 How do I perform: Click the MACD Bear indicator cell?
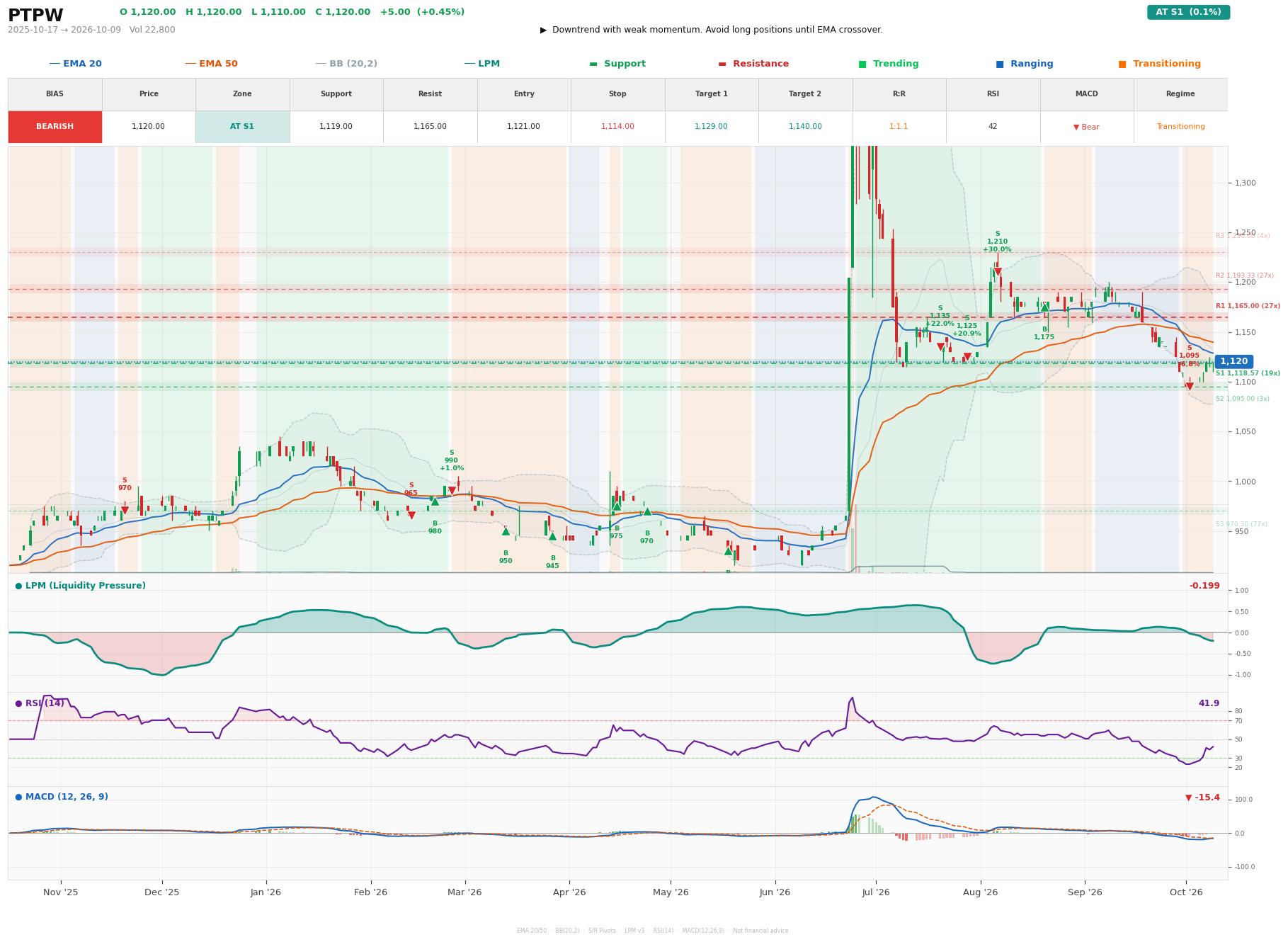pos(1086,127)
